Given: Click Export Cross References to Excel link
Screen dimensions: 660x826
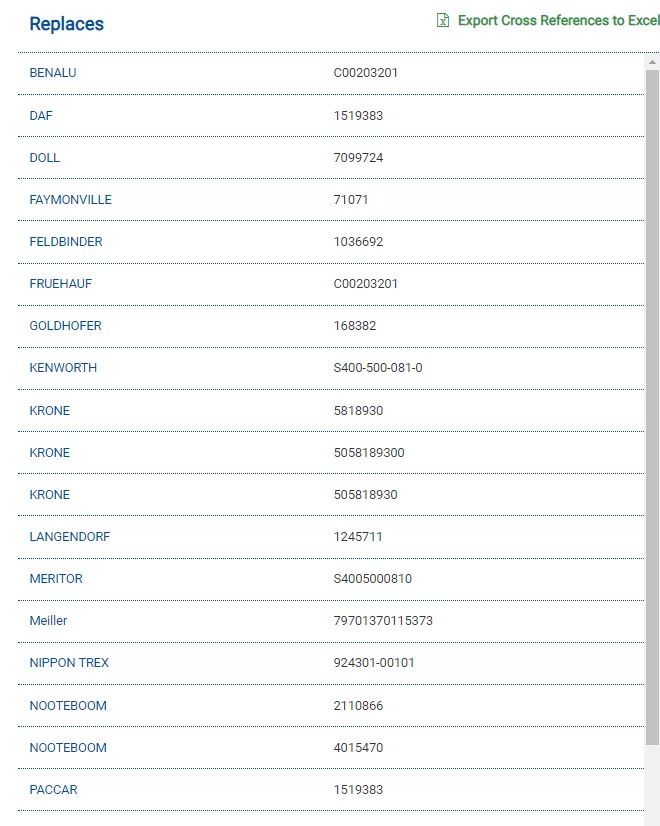Looking at the screenshot, I should pyautogui.click(x=557, y=21).
